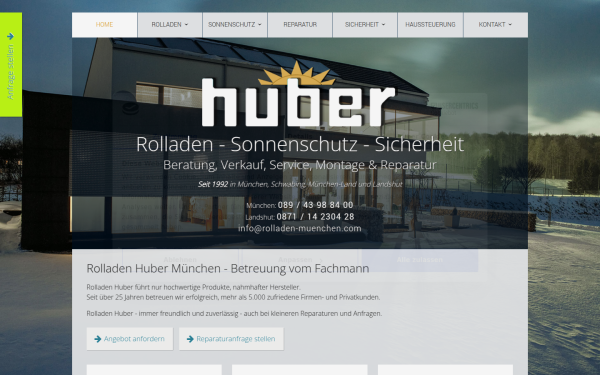Viewport: 600px width, 375px height.
Task: Click text Rolladen Huber führt nur hochwertige Produkte
Action: [x=193, y=287]
